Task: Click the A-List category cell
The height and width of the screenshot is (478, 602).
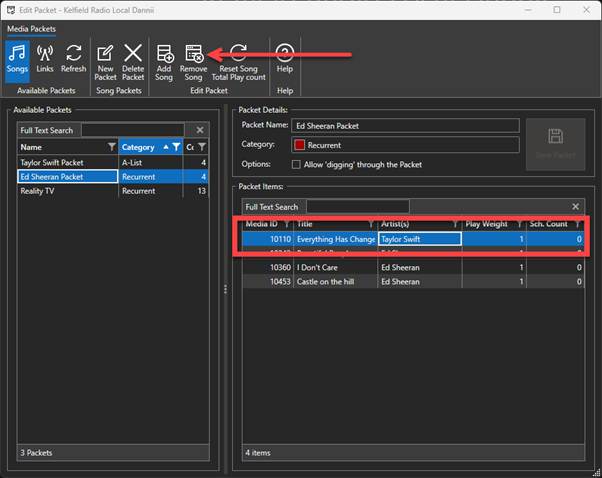Action: (151, 162)
